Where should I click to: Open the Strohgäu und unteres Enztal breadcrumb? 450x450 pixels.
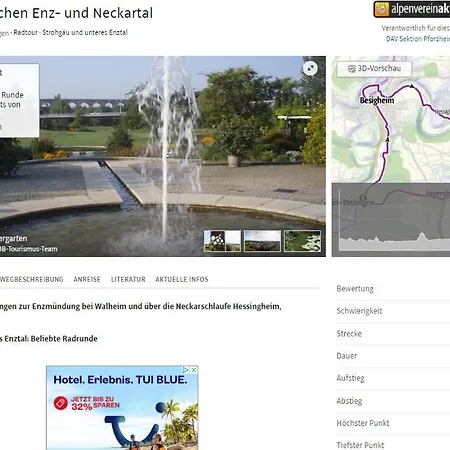coord(85,32)
